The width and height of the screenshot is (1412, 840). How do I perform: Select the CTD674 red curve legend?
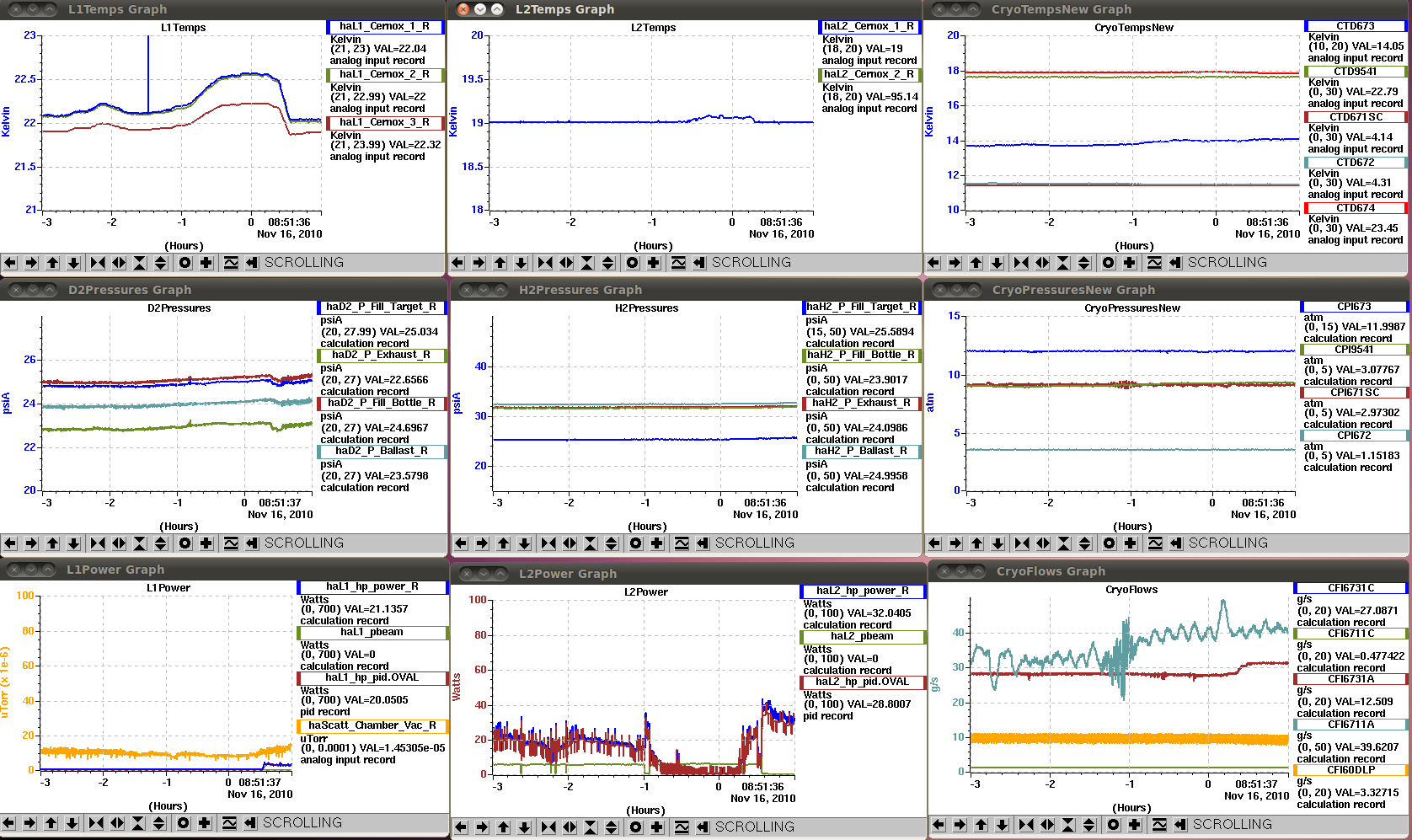[x=1356, y=208]
